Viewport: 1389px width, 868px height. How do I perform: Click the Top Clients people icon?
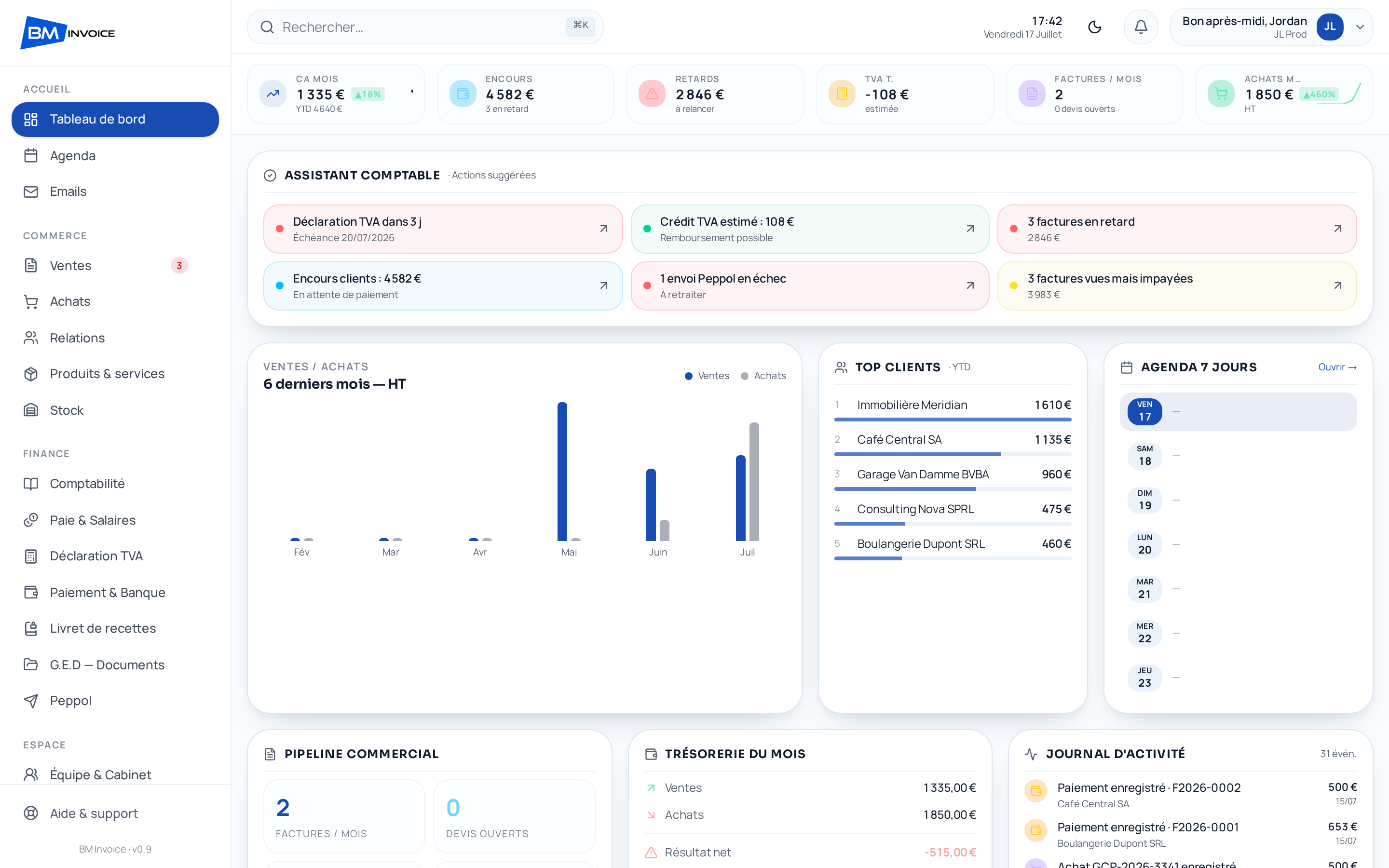click(x=841, y=367)
